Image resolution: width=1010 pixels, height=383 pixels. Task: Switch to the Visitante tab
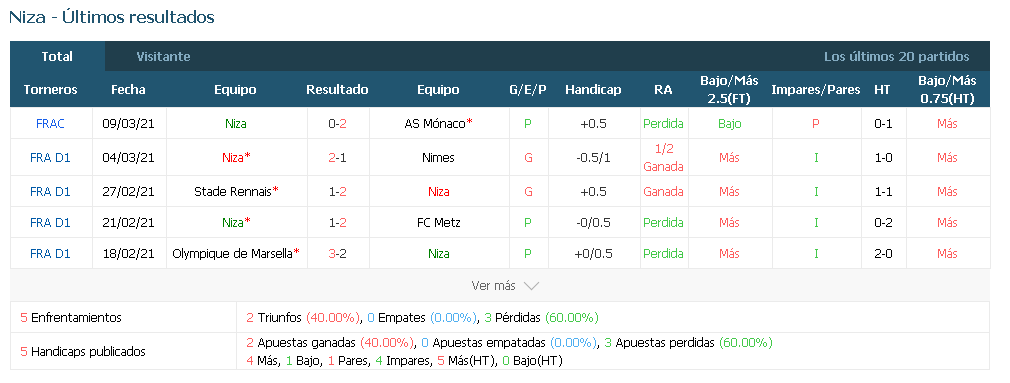(164, 57)
